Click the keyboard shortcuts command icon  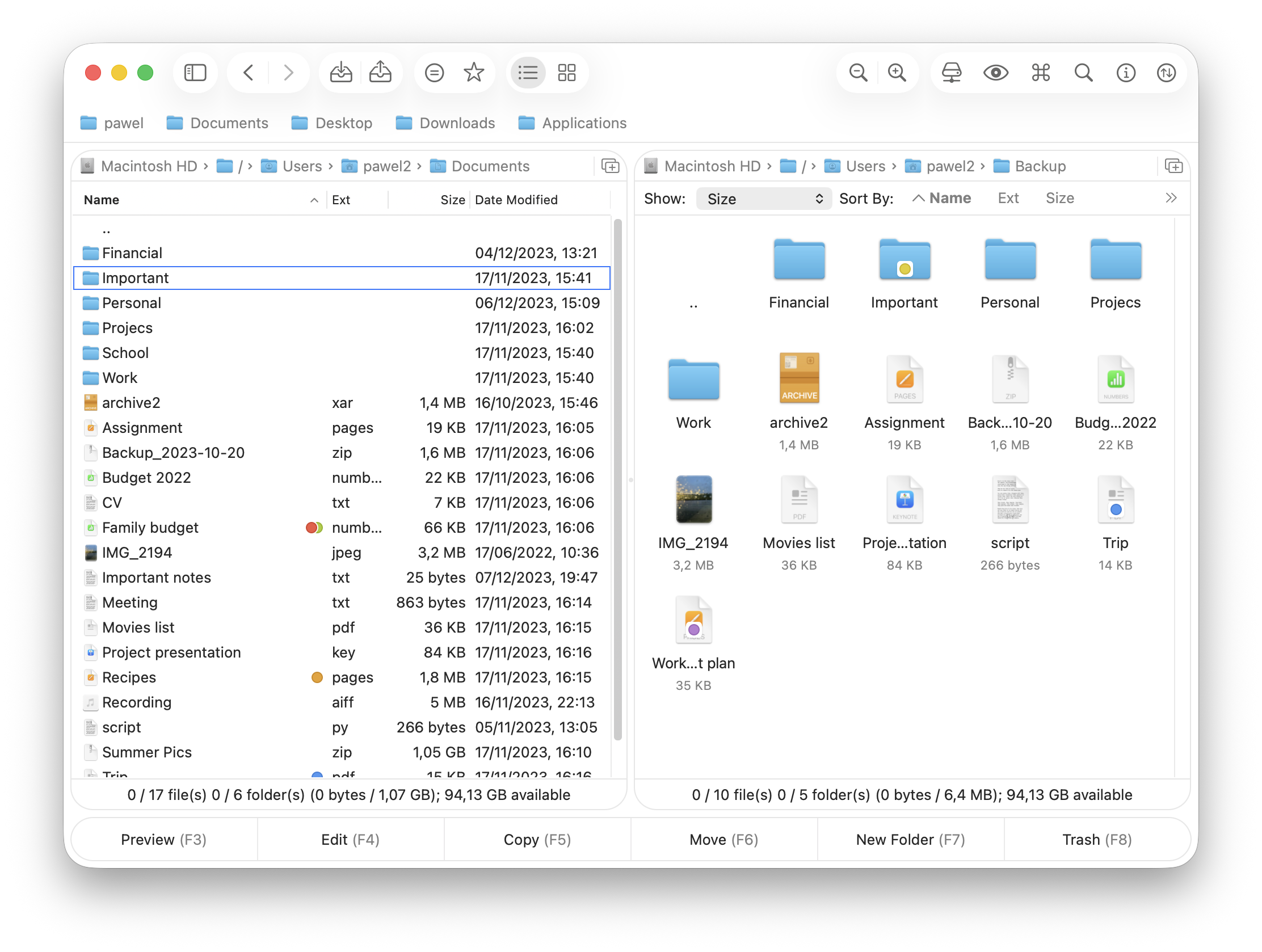1040,73
